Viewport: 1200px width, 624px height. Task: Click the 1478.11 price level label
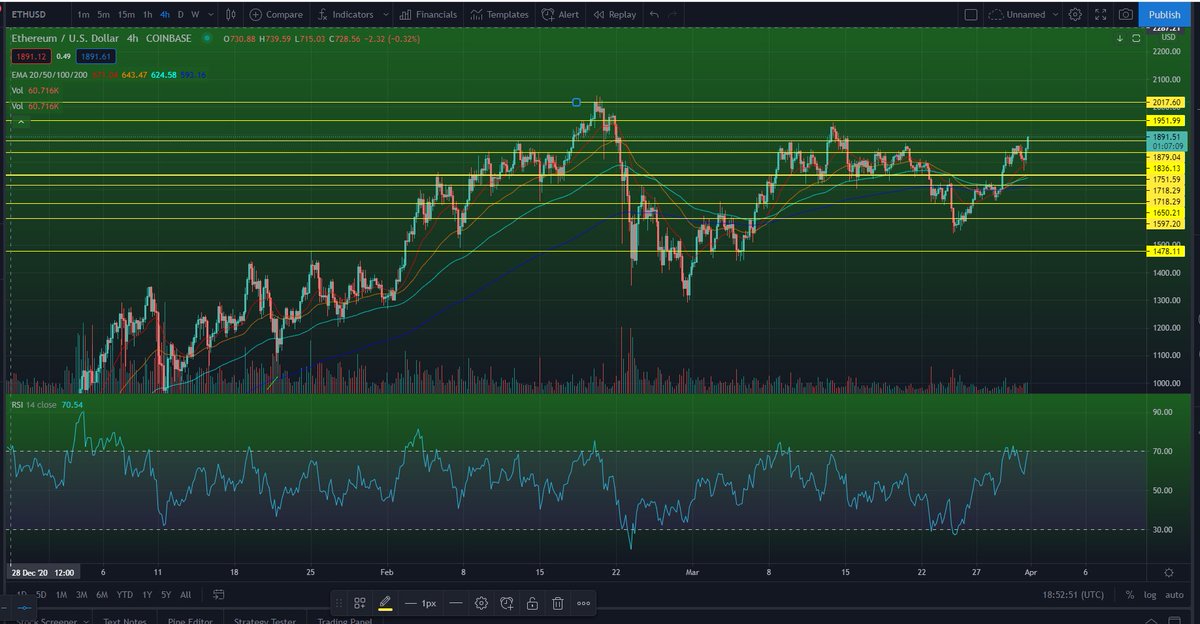click(x=1166, y=253)
